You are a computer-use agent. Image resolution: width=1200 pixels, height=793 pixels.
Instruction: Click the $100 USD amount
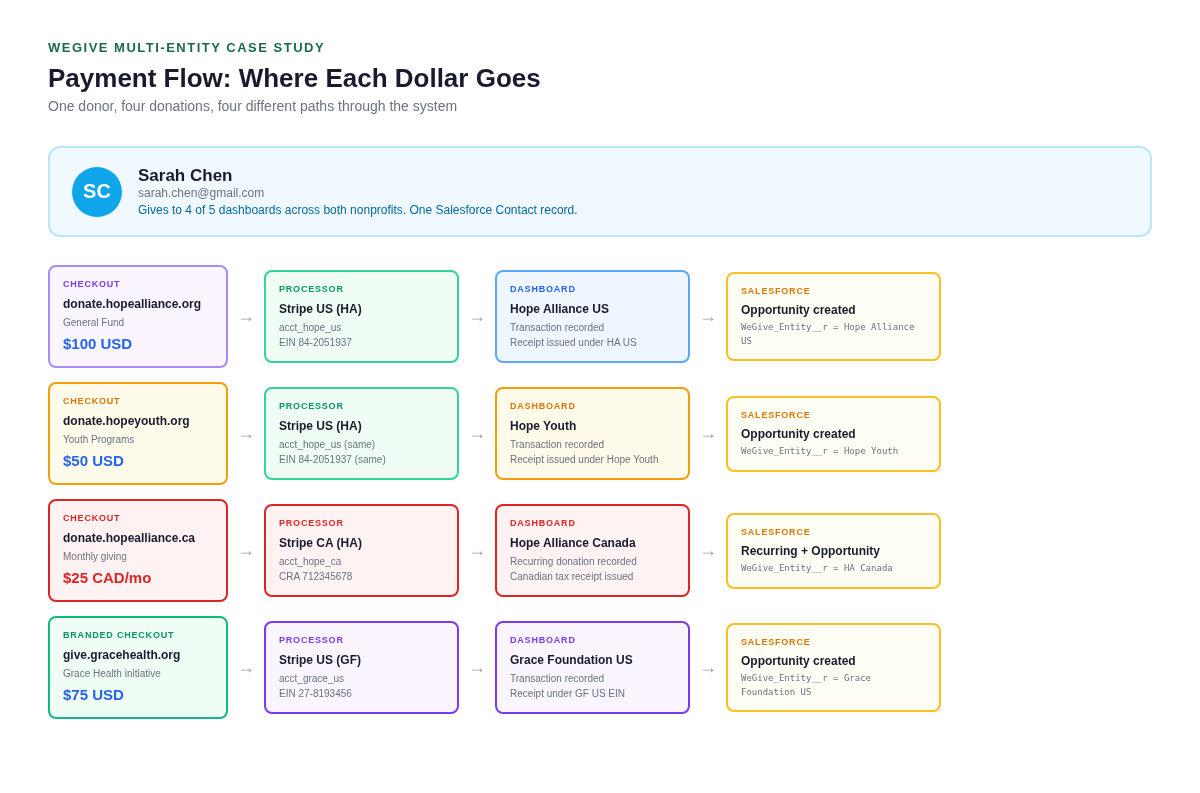[x=97, y=344]
